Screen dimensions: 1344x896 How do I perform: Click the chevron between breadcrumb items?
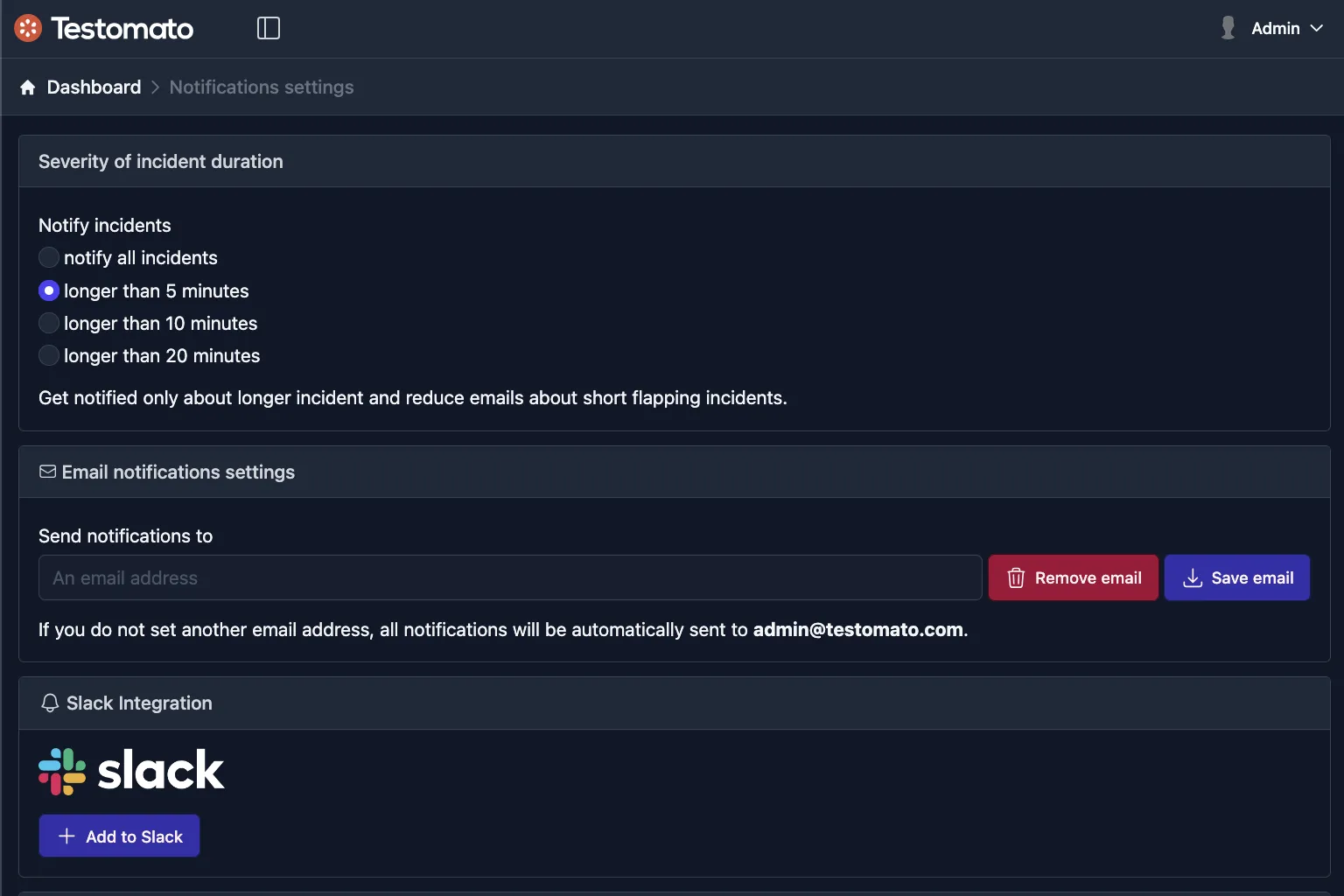154,87
